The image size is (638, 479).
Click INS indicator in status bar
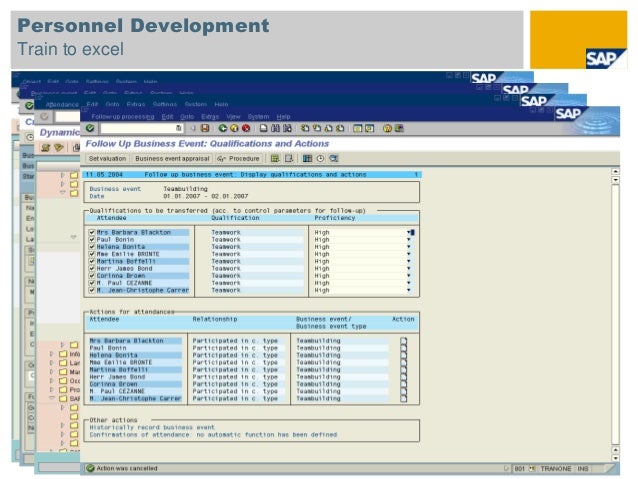click(x=583, y=468)
